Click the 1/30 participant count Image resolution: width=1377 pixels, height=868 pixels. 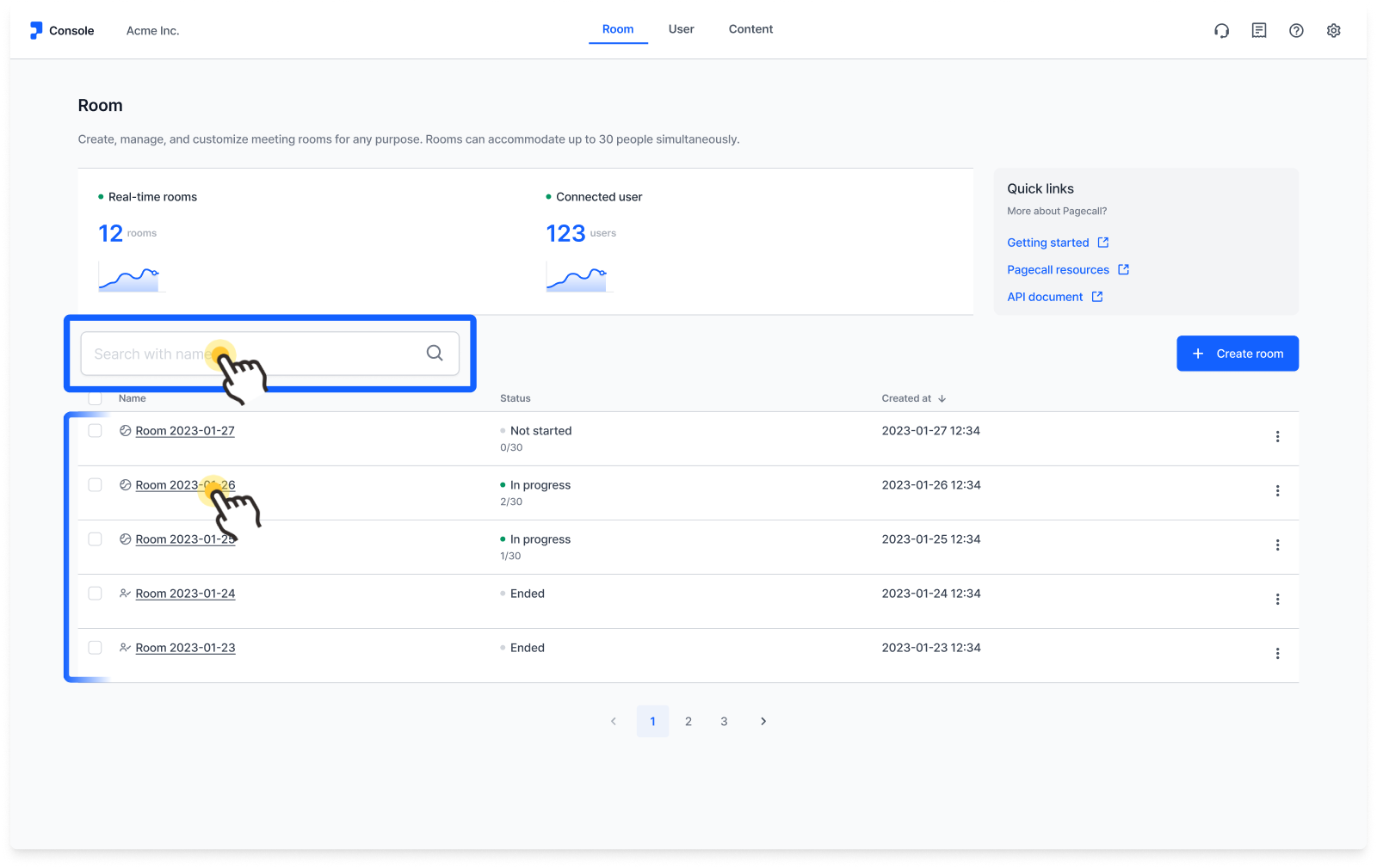510,556
